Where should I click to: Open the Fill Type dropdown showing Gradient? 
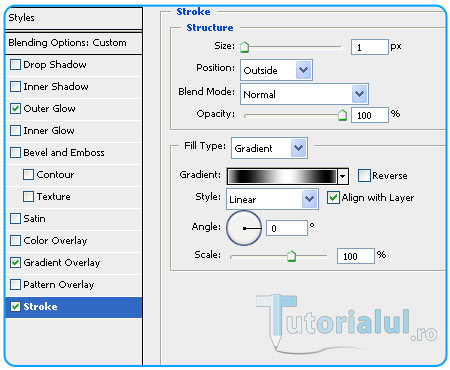pyautogui.click(x=269, y=148)
